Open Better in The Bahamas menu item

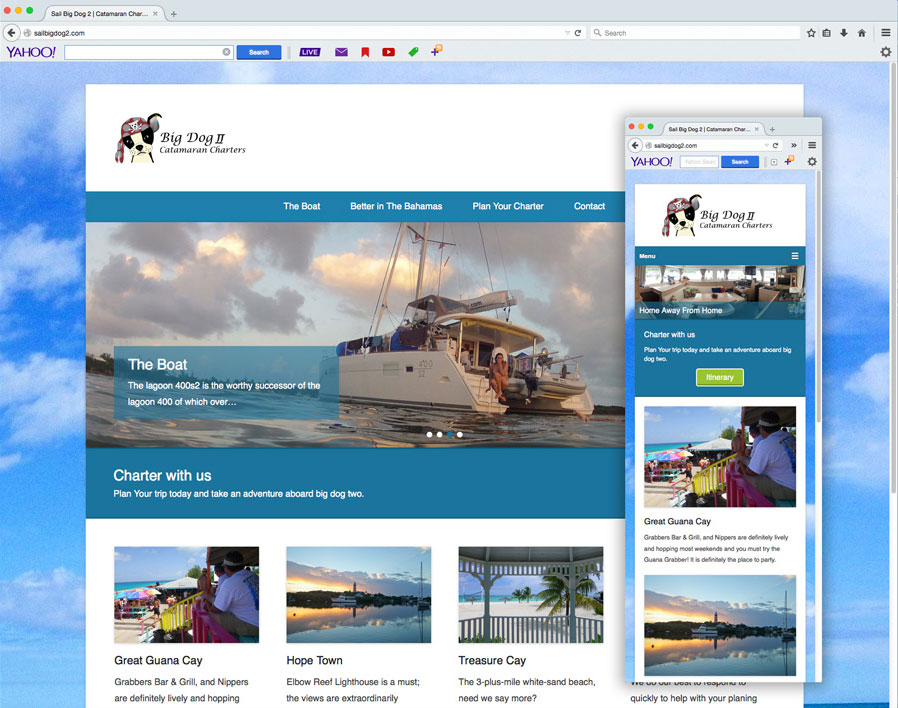point(396,206)
